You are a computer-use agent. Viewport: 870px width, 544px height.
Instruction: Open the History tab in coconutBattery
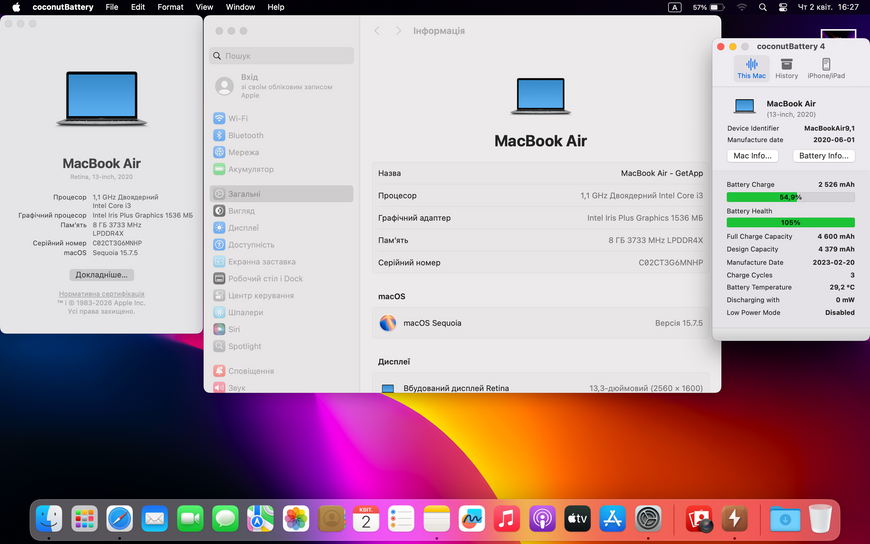[786, 69]
